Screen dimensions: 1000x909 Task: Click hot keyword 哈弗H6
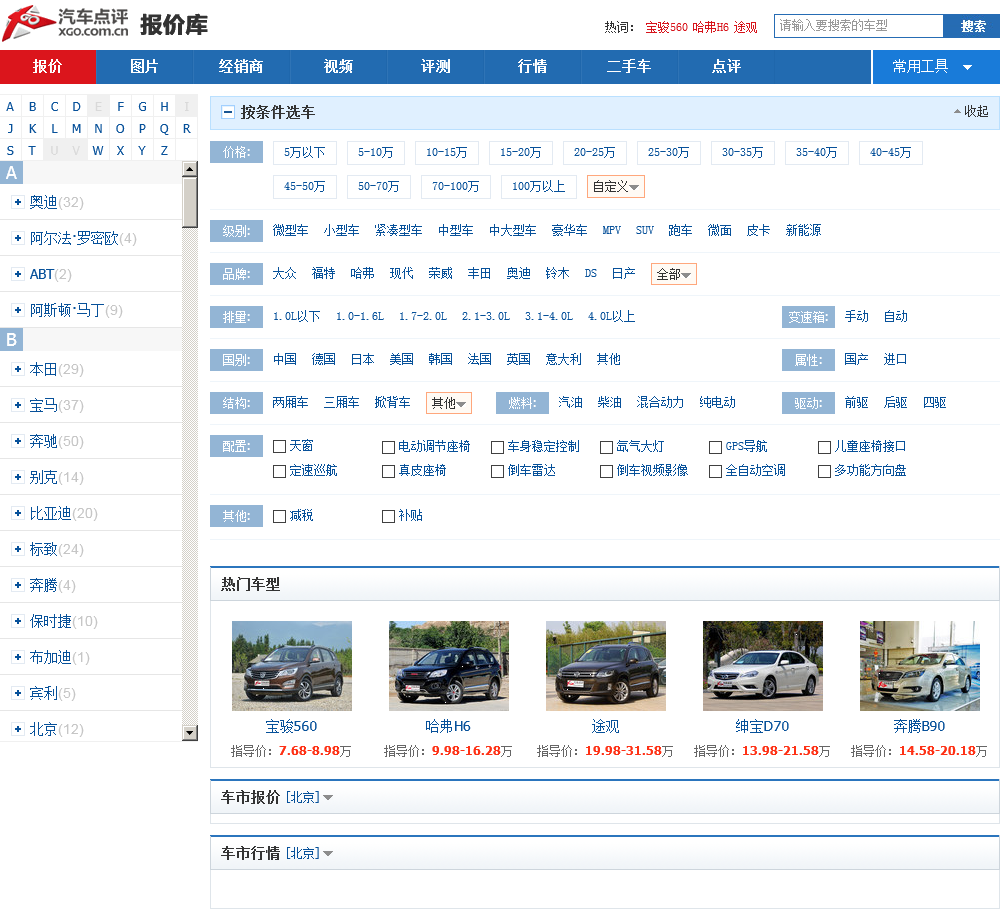(710, 27)
